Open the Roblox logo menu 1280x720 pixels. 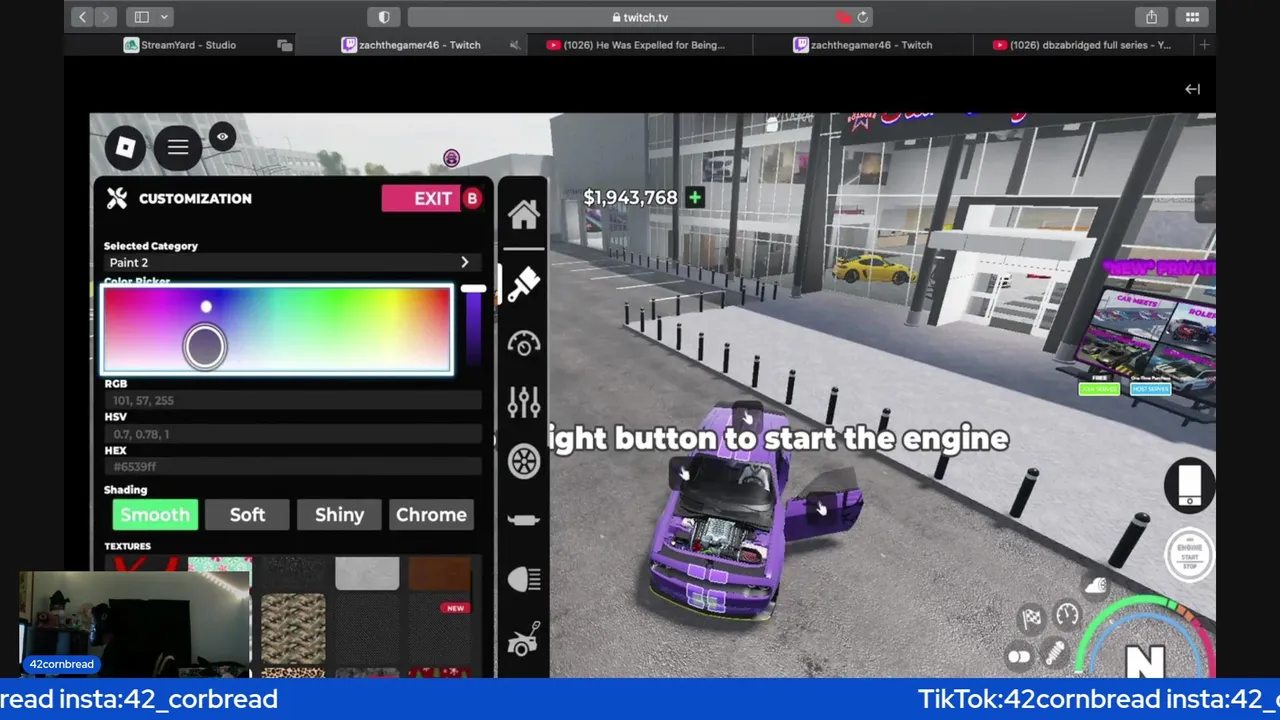[125, 148]
